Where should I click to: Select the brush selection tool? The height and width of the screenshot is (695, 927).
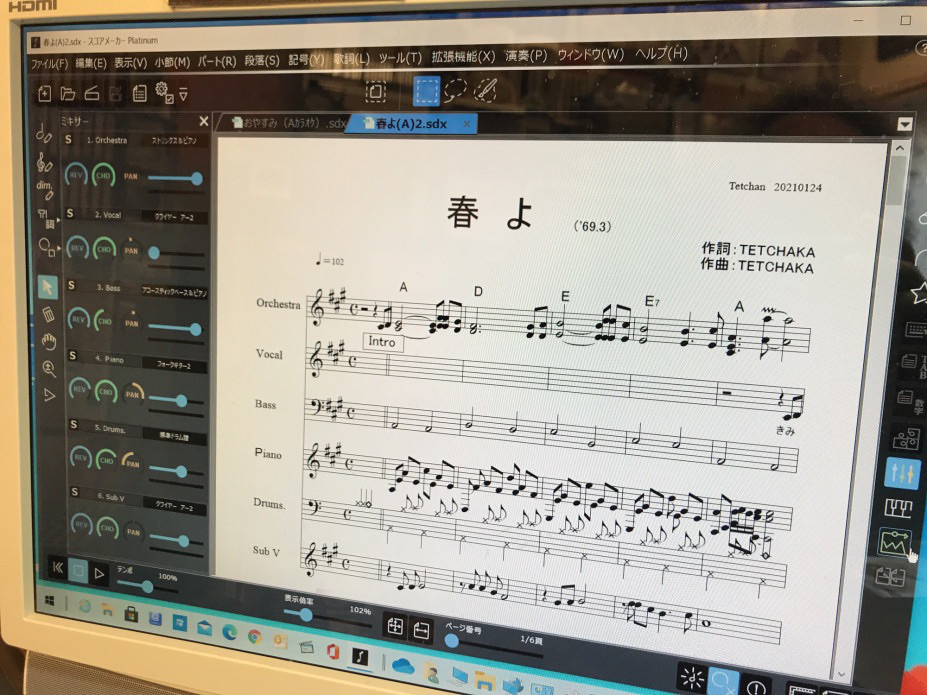pos(486,90)
